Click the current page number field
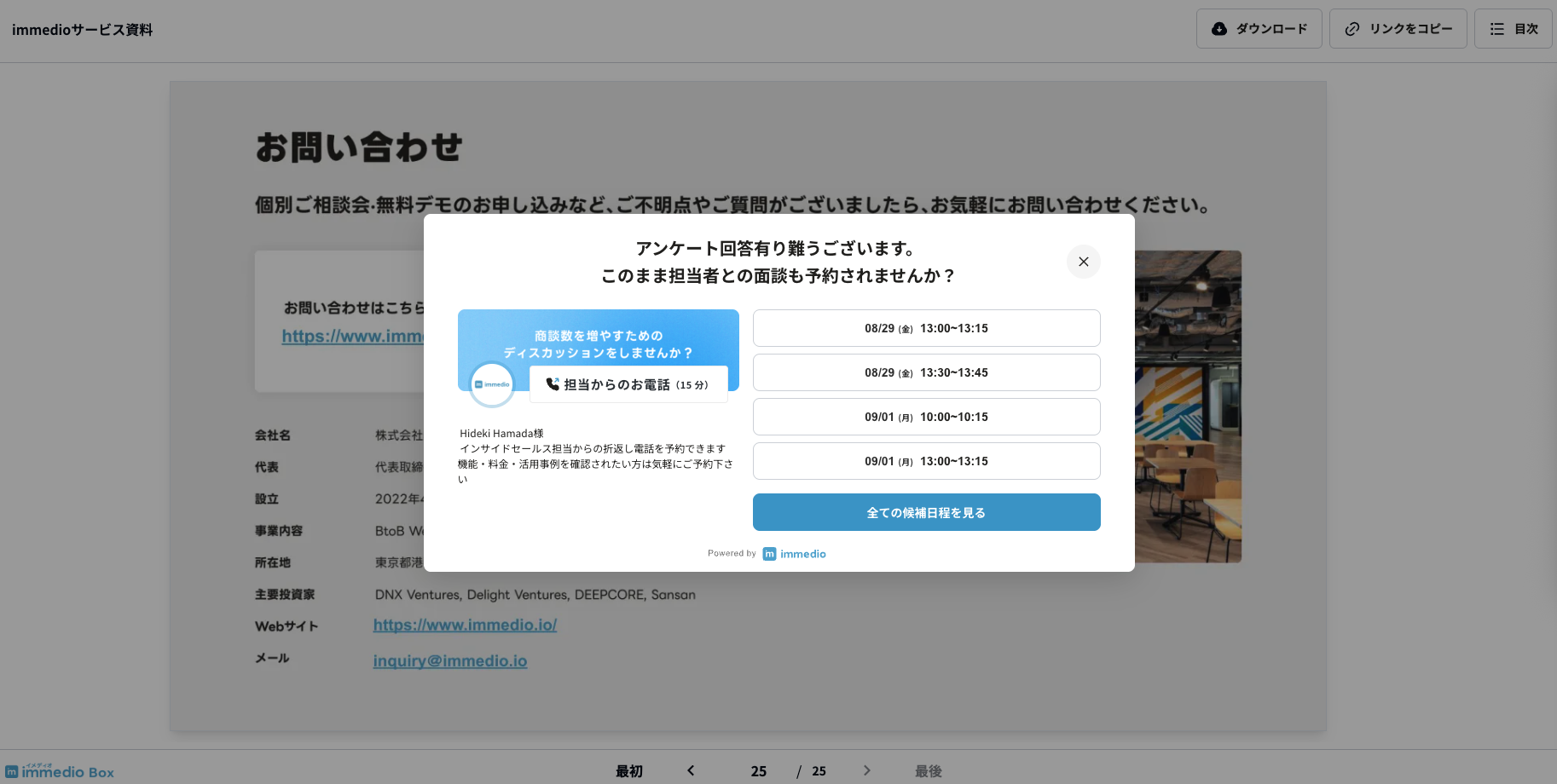 [x=758, y=771]
